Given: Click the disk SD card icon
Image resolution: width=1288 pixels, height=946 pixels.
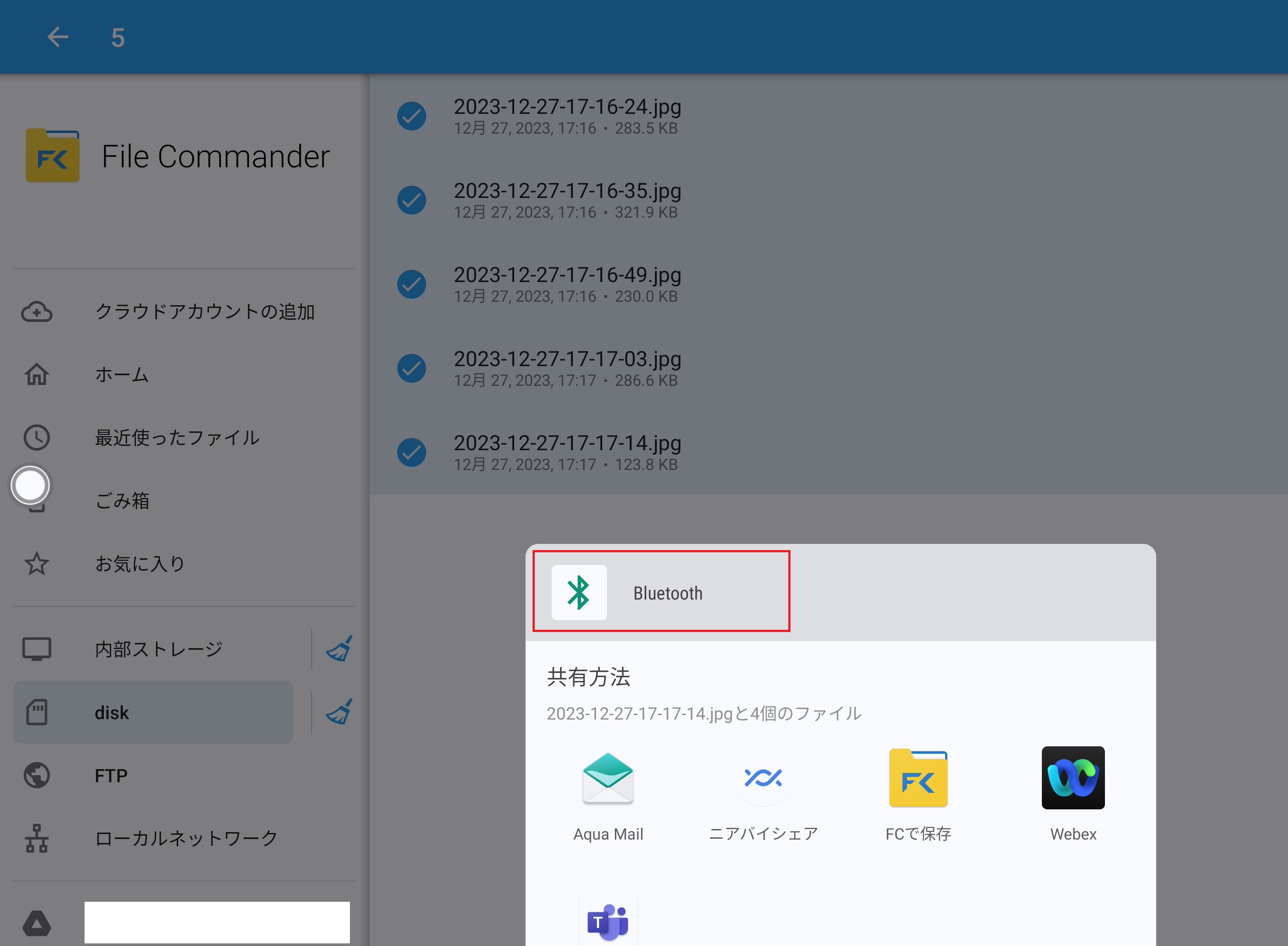Looking at the screenshot, I should click(x=37, y=713).
